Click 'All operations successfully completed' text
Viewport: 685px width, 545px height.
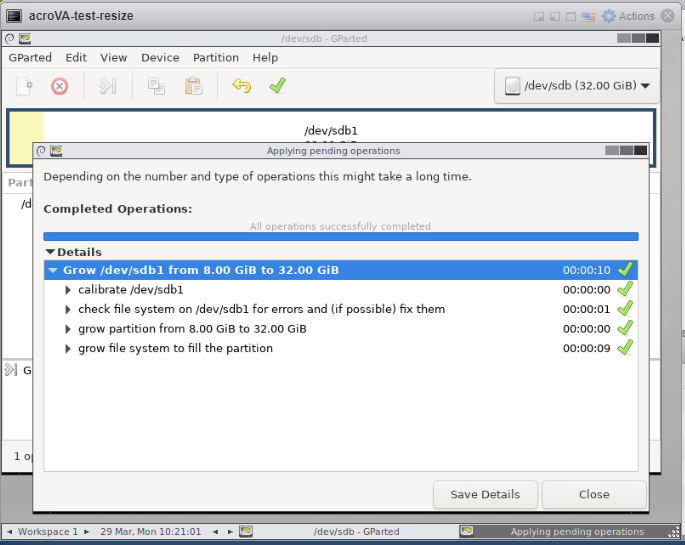coord(340,226)
